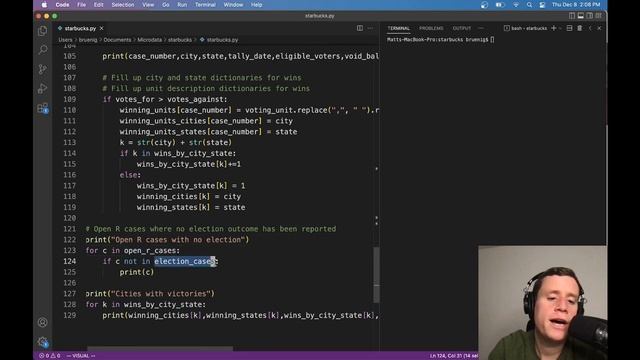Image resolution: width=640 pixels, height=360 pixels.
Task: Open the Code application menu
Action: pos(62,5)
